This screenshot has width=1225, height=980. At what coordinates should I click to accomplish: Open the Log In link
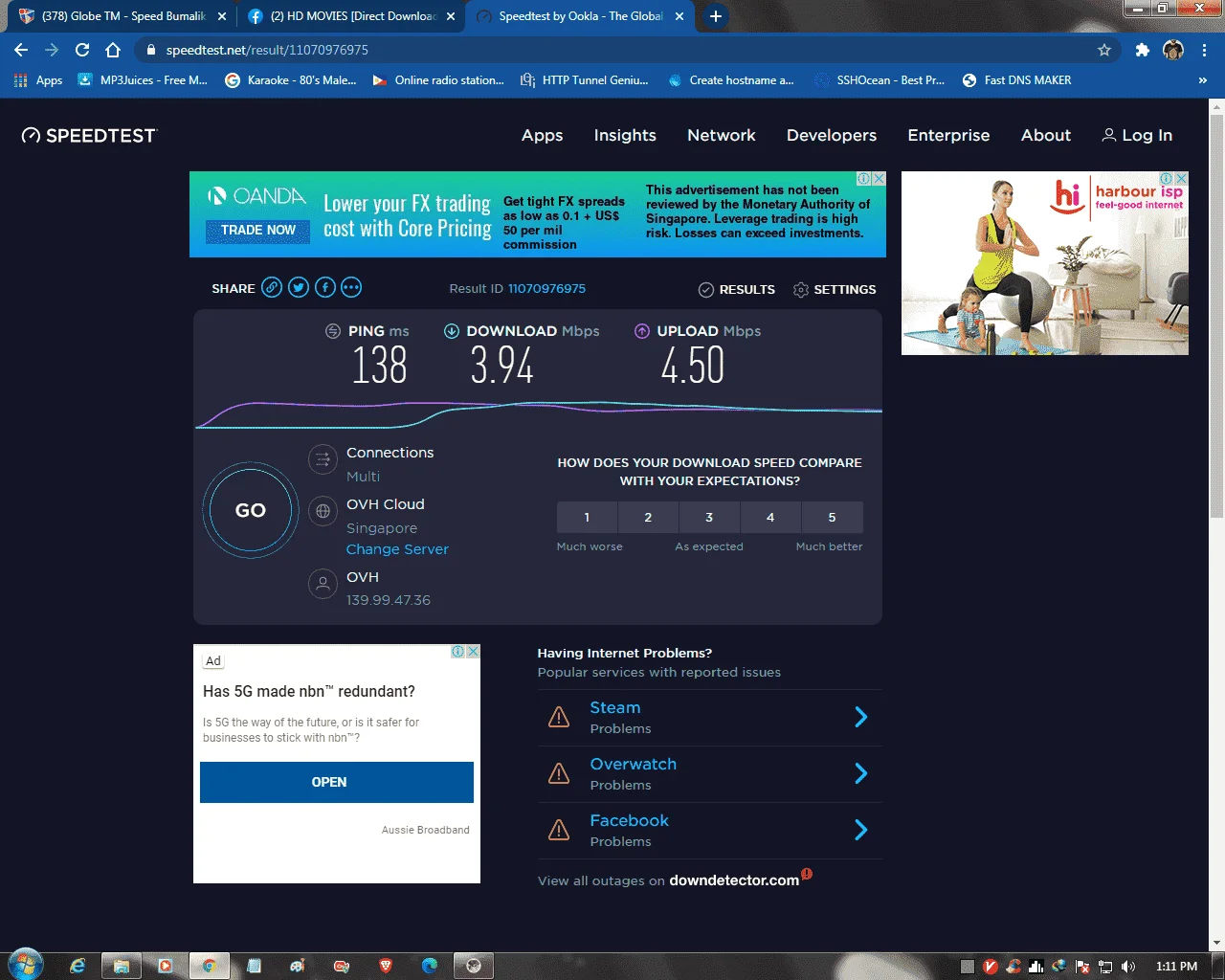(1137, 136)
